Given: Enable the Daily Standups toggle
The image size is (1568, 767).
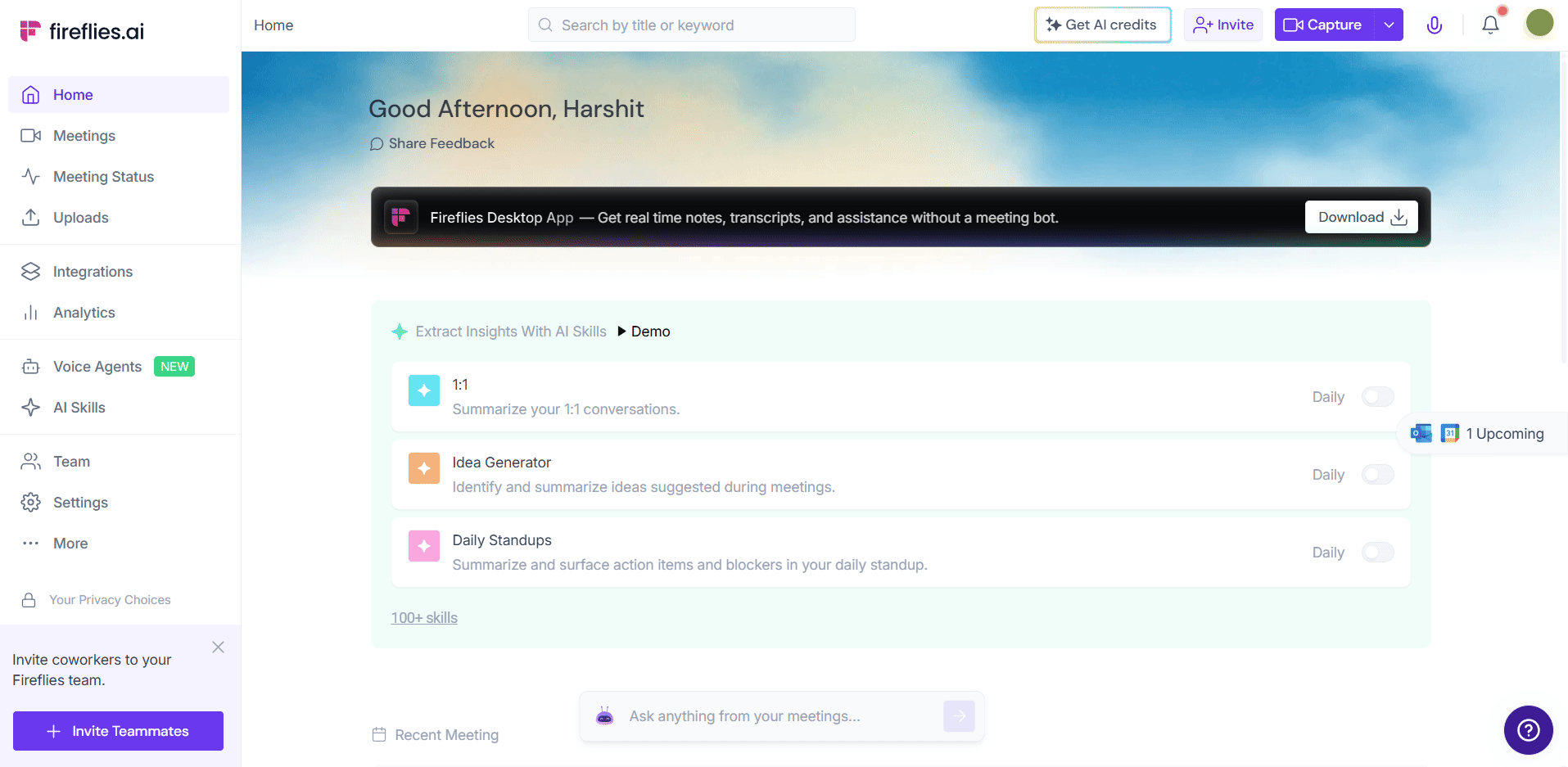Looking at the screenshot, I should coord(1377,553).
